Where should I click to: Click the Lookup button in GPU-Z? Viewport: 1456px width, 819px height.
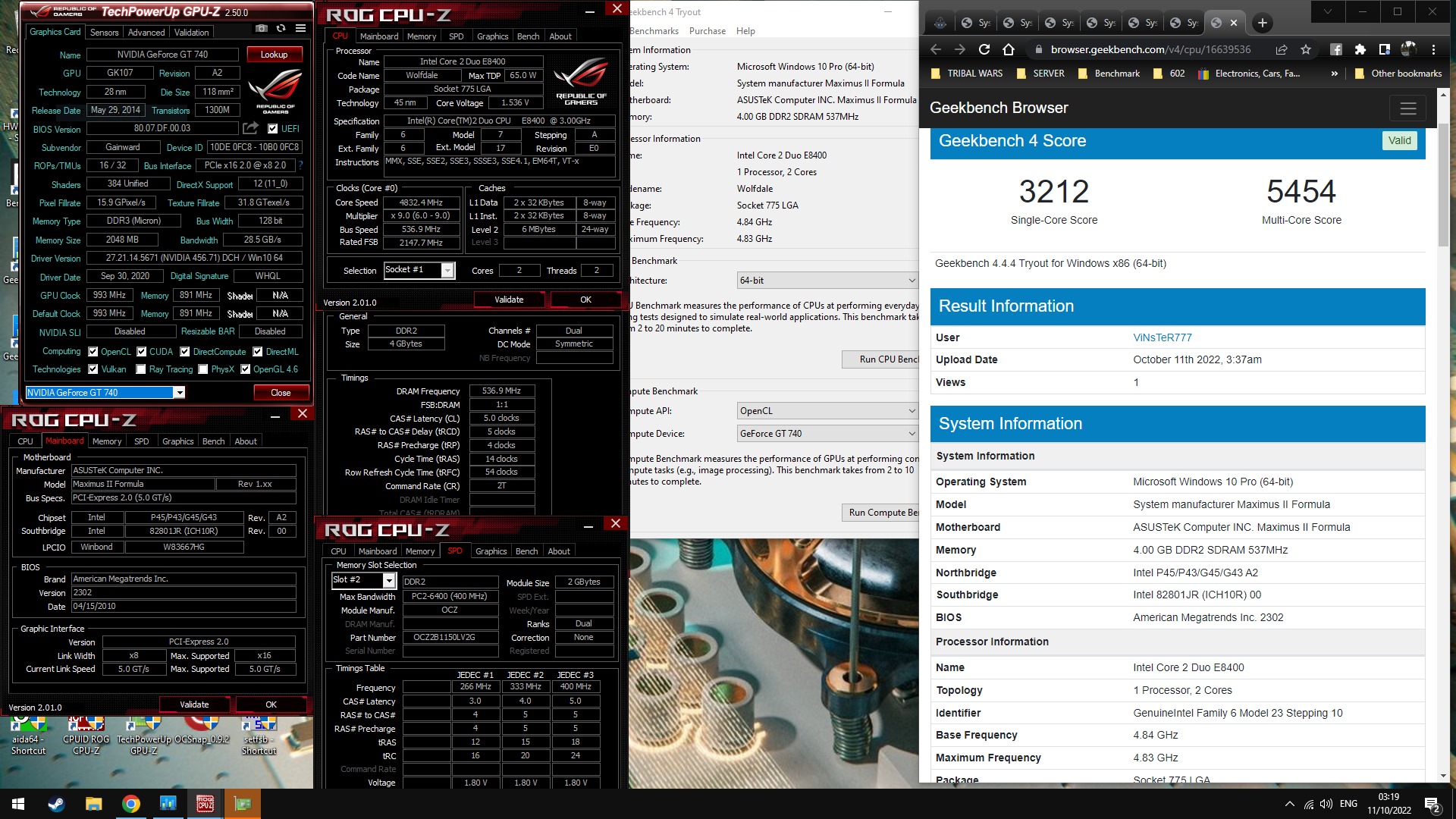coord(275,55)
